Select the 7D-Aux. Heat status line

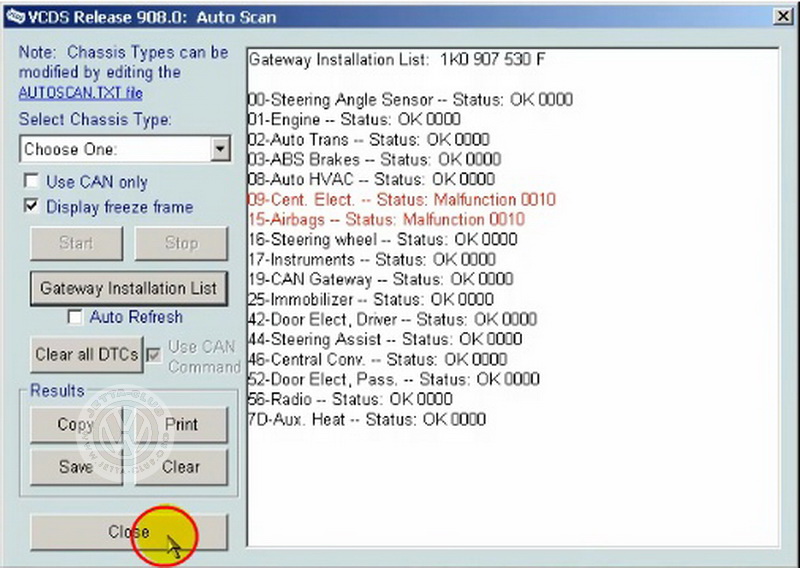[367, 419]
